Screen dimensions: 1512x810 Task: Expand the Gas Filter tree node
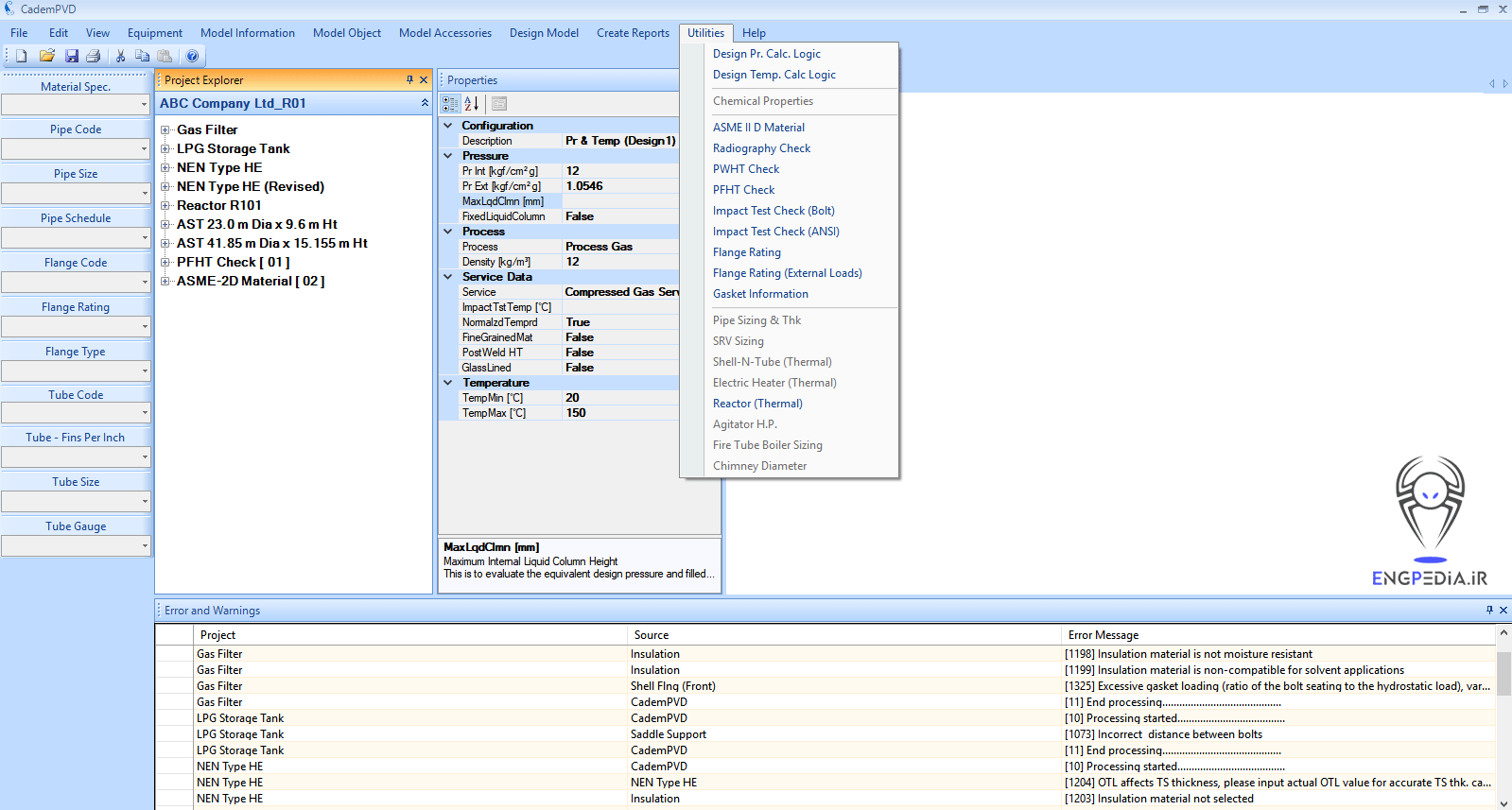coord(165,129)
